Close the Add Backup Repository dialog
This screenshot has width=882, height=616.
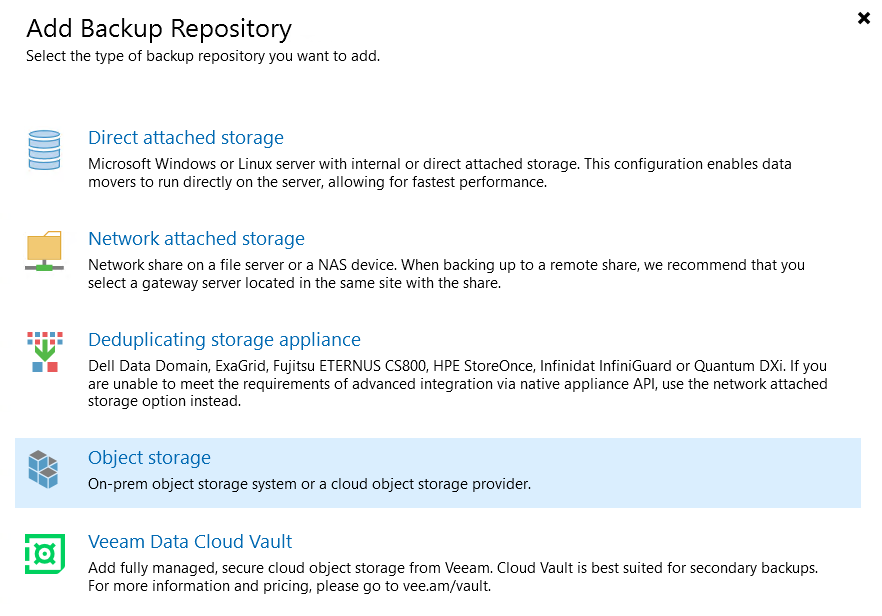863,17
